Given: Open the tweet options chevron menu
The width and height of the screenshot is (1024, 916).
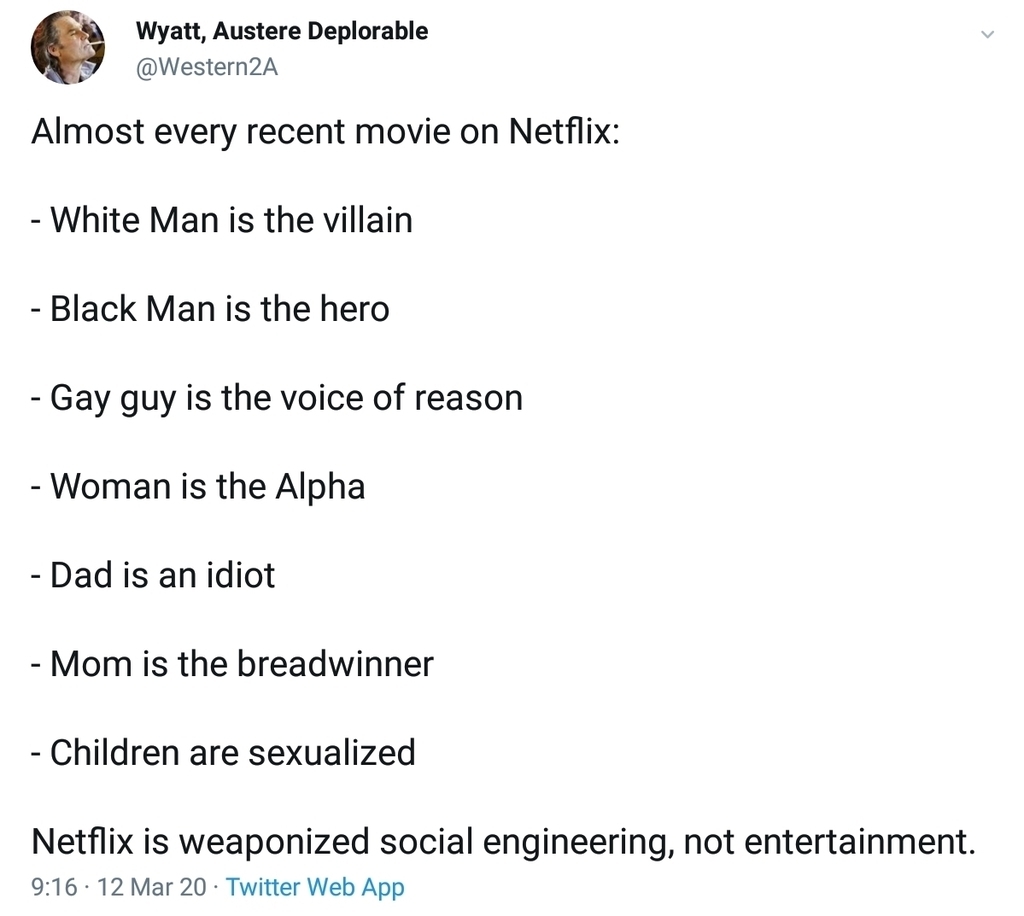Looking at the screenshot, I should pos(987,34).
